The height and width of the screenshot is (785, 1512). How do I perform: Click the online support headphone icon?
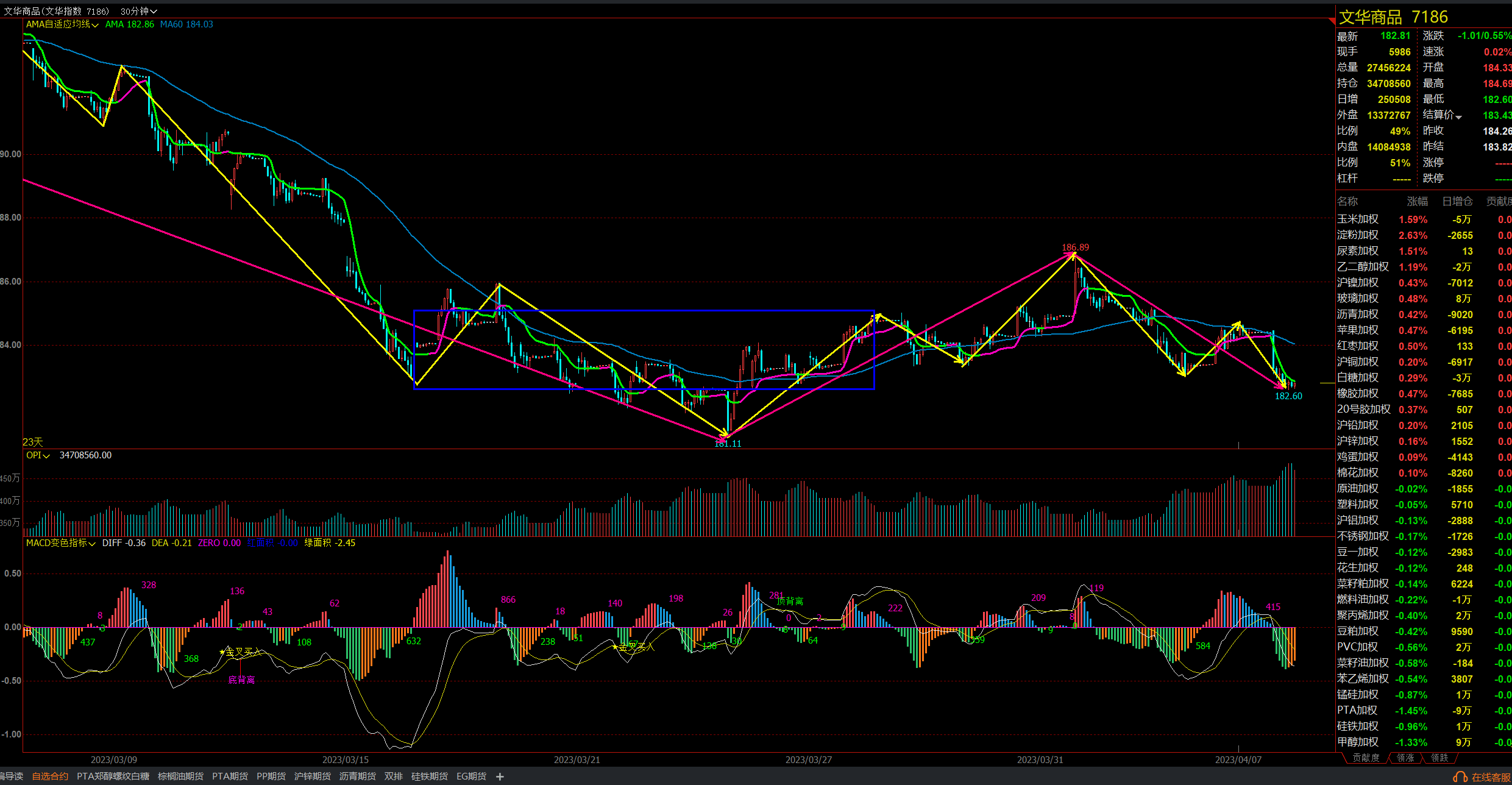1460,777
